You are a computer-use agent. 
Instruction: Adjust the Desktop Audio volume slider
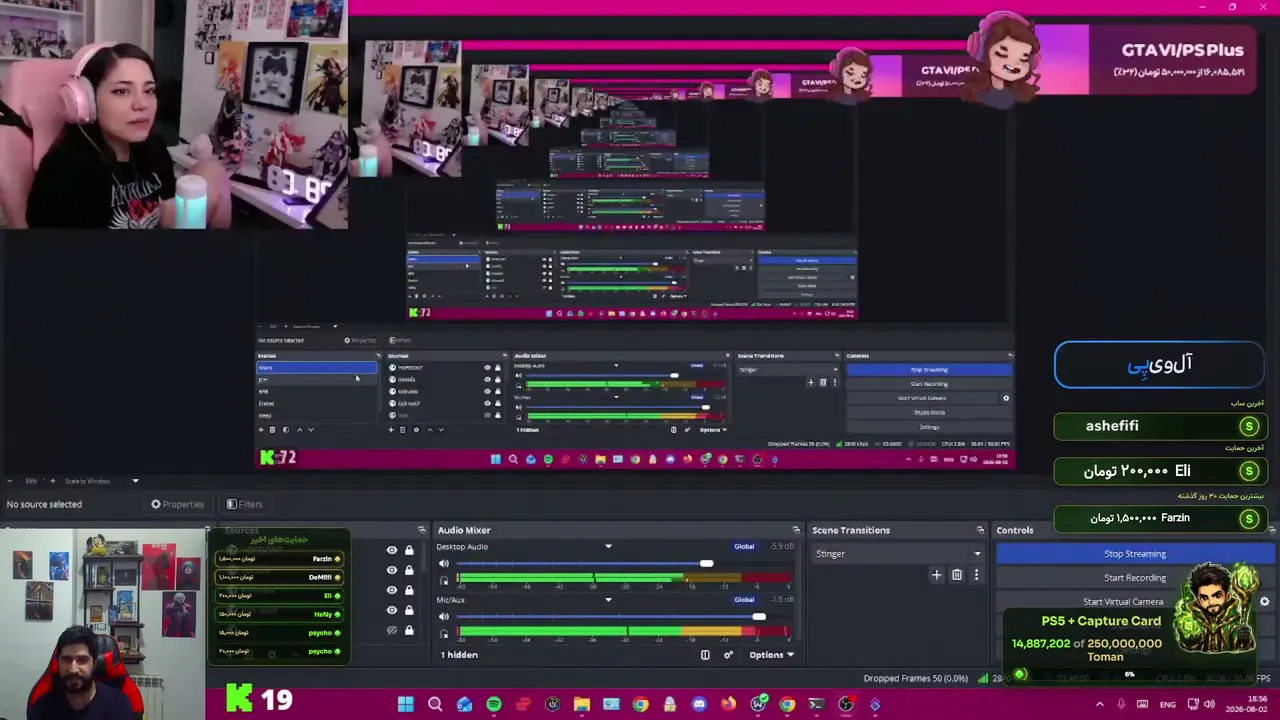(x=707, y=564)
